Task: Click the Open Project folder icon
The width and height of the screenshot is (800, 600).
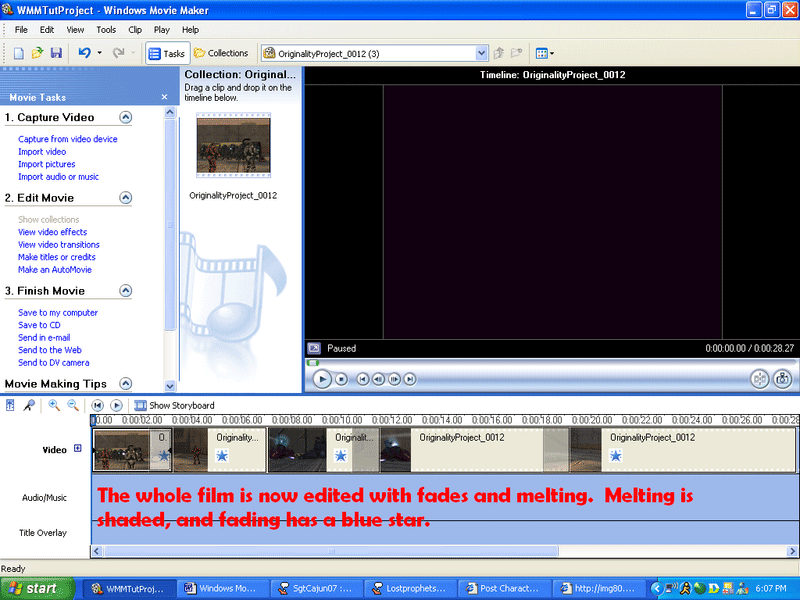Action: tap(37, 53)
